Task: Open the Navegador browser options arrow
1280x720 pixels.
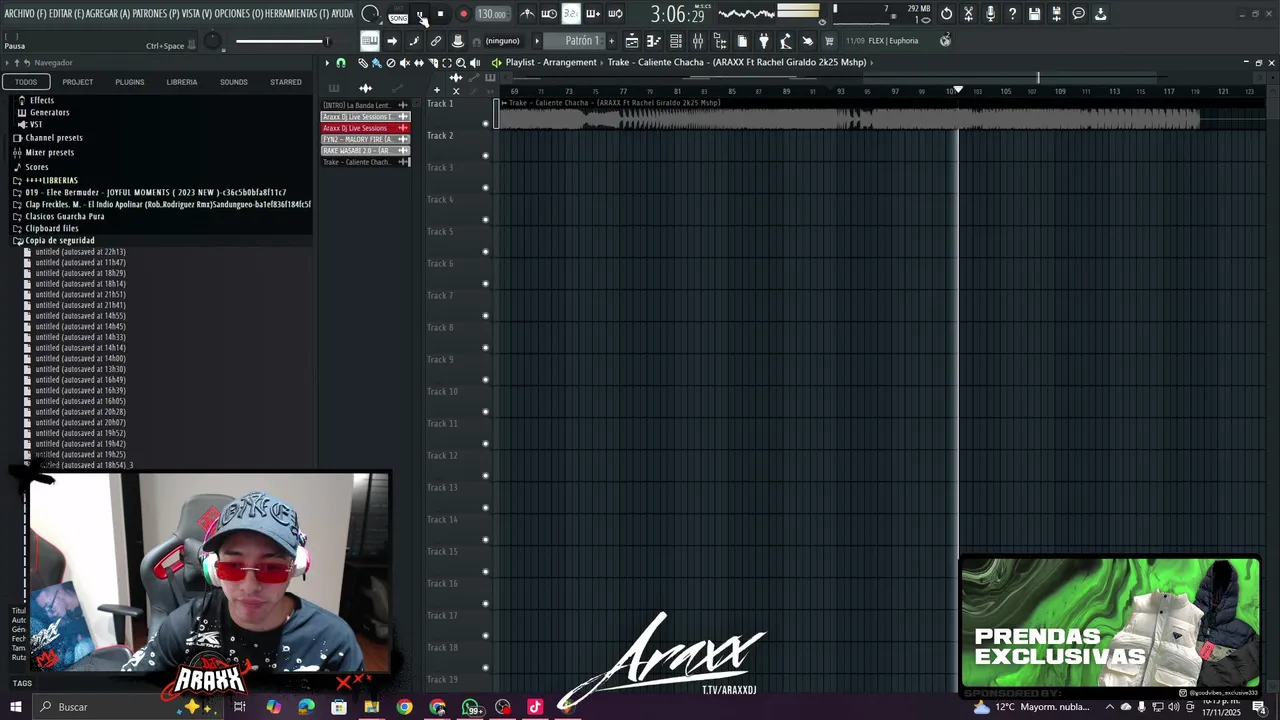Action: tap(7, 62)
